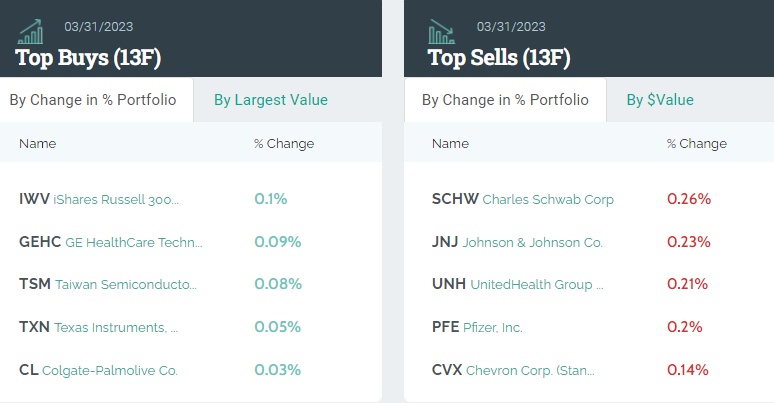Click % Change column header in Top Sells
This screenshot has width=774, height=403.
(697, 143)
